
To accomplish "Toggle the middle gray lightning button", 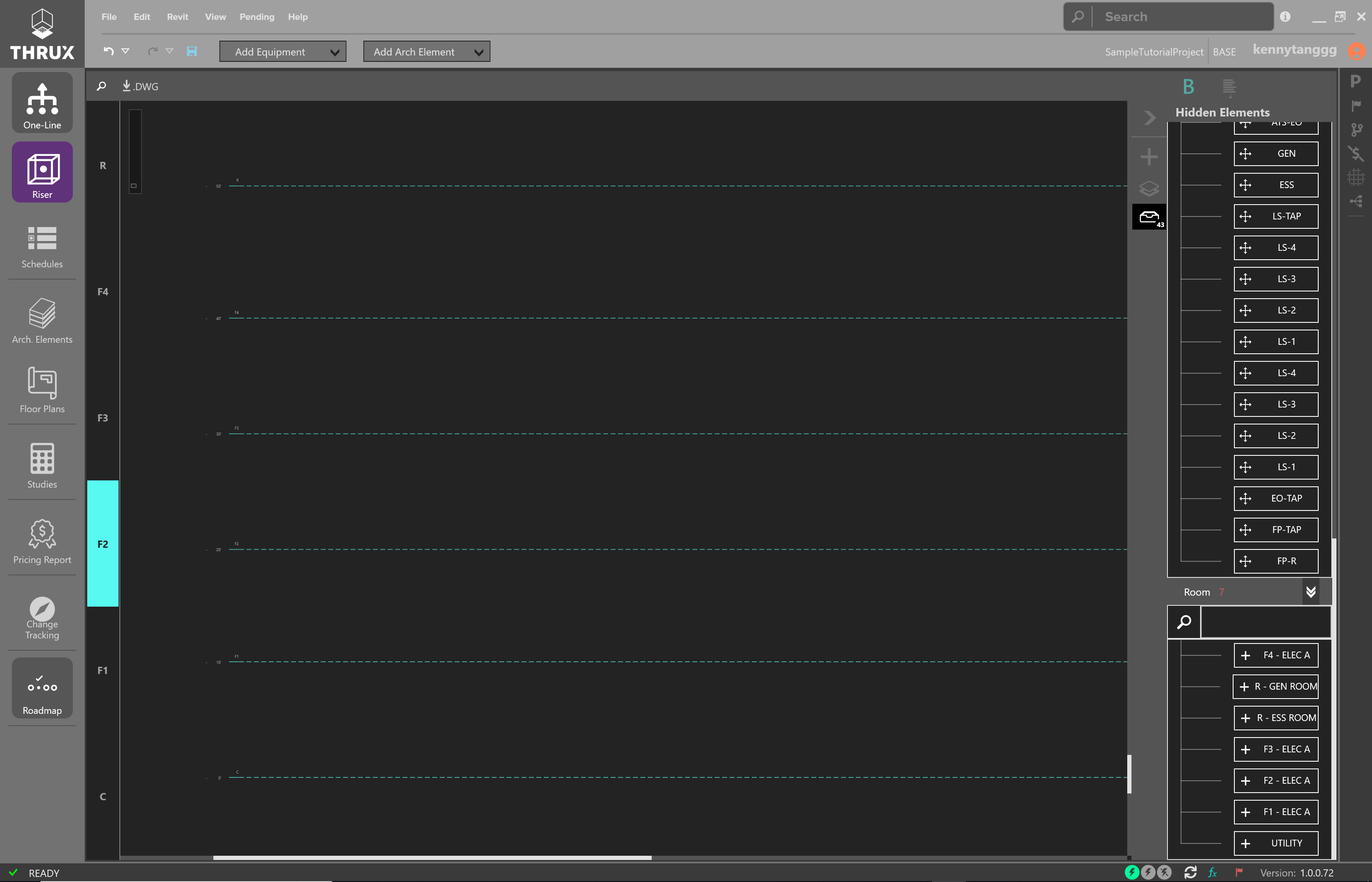I will (x=1148, y=872).
